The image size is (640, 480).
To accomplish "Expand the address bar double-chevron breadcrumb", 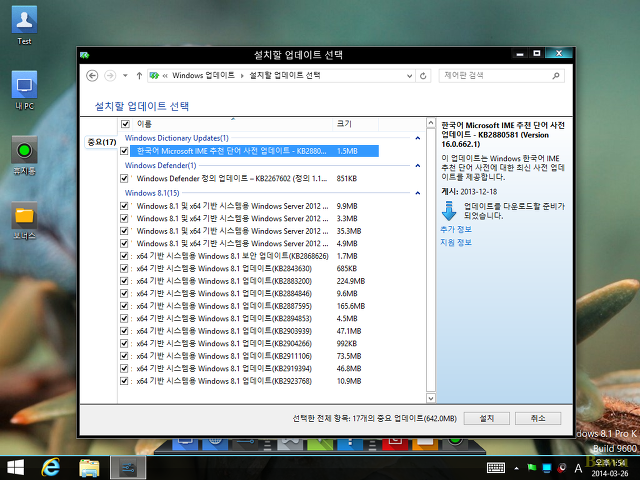I will [x=165, y=76].
